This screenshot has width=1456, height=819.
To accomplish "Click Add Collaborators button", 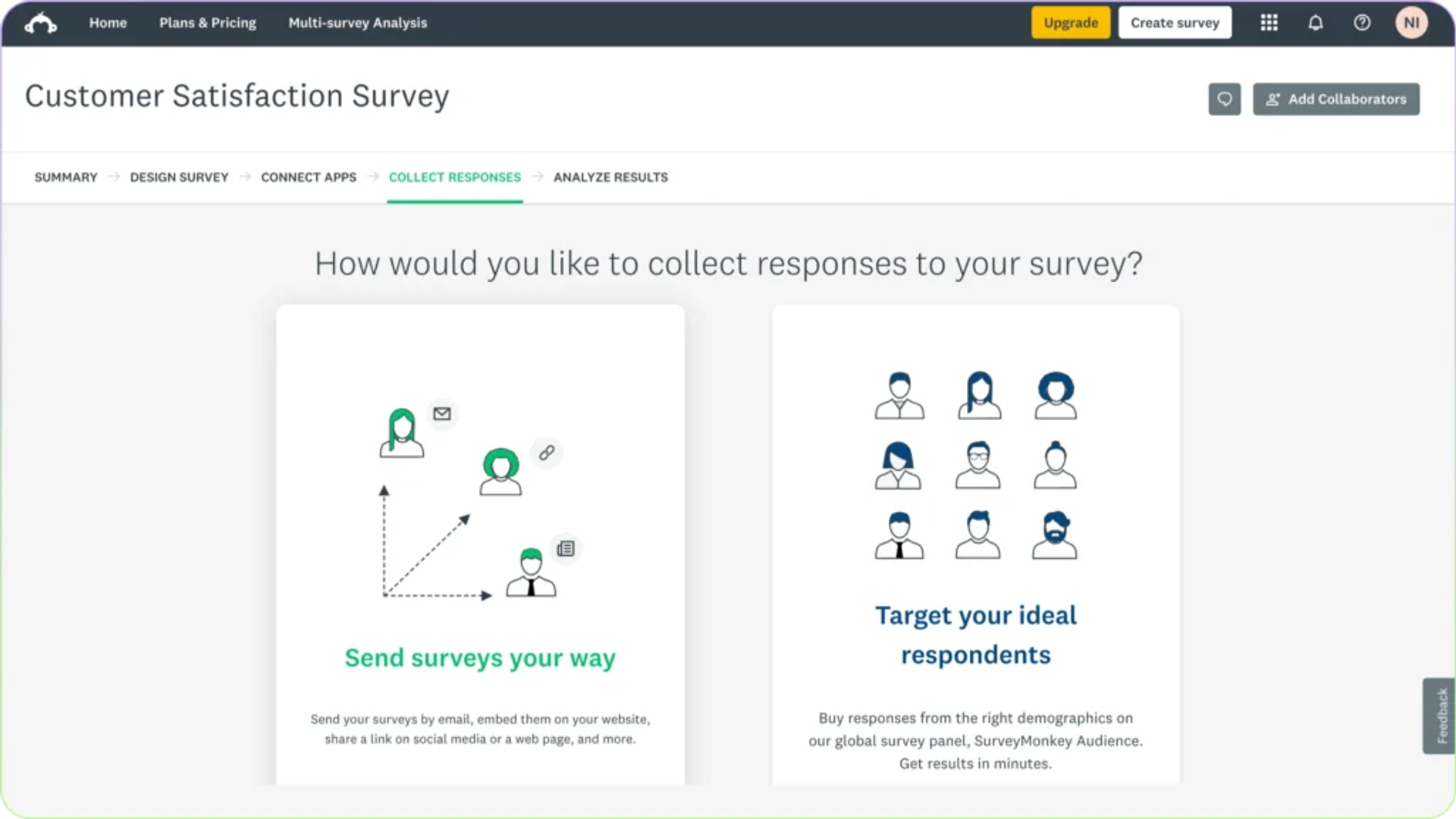I will [1335, 99].
